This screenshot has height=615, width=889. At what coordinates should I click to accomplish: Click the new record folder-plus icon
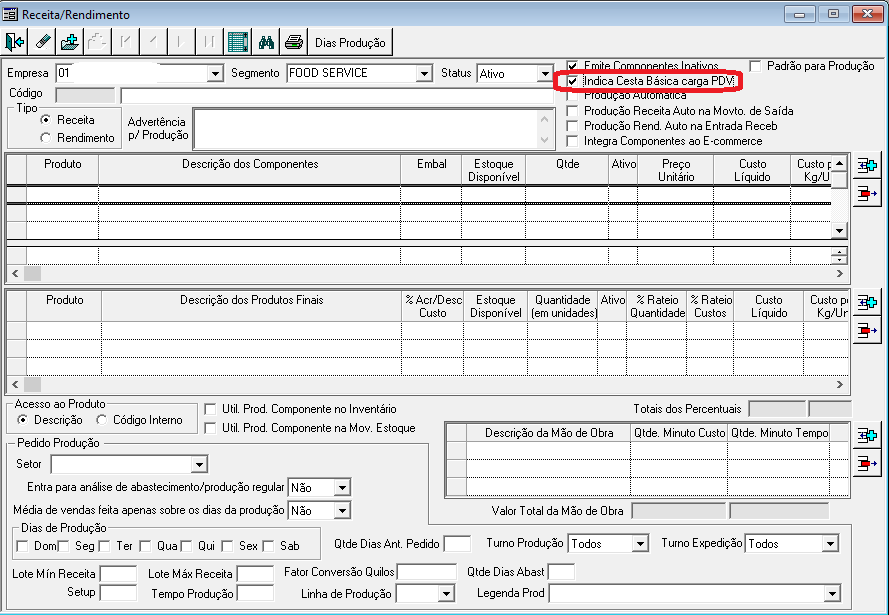coord(70,42)
